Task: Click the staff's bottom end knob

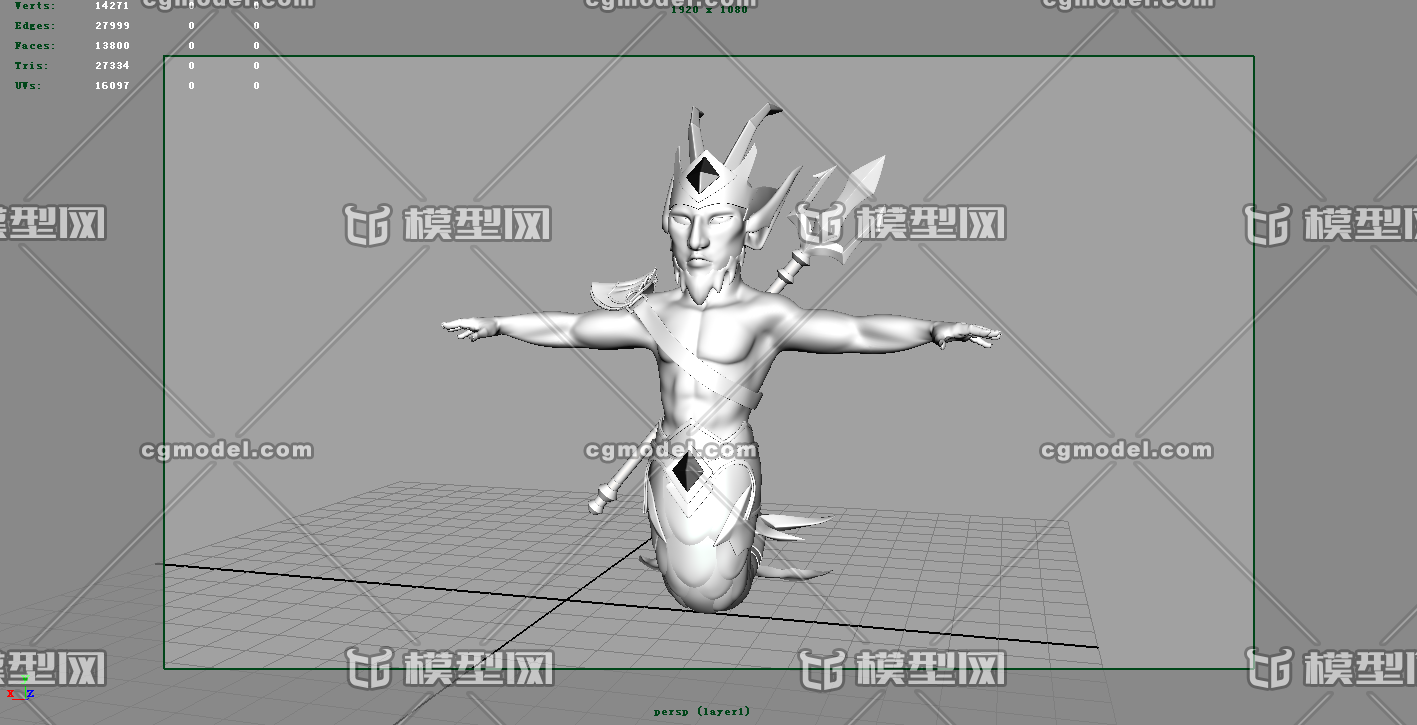Action: click(603, 498)
